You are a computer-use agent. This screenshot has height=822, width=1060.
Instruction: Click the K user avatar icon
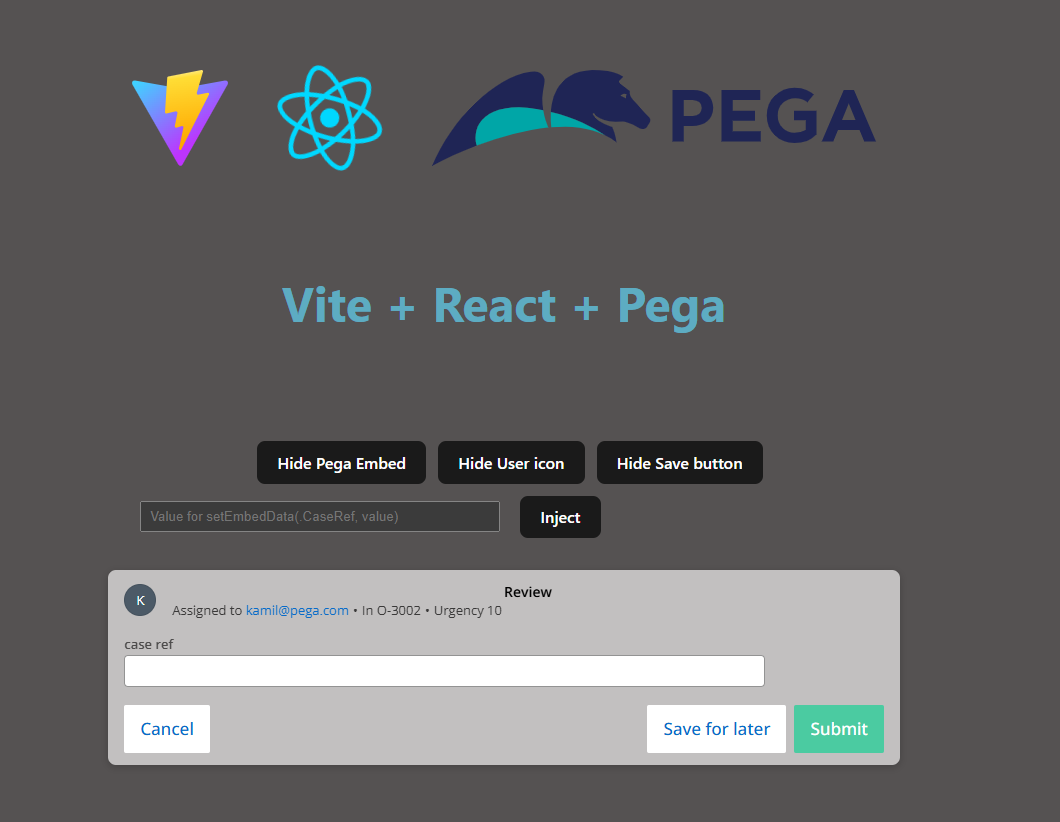pos(140,600)
